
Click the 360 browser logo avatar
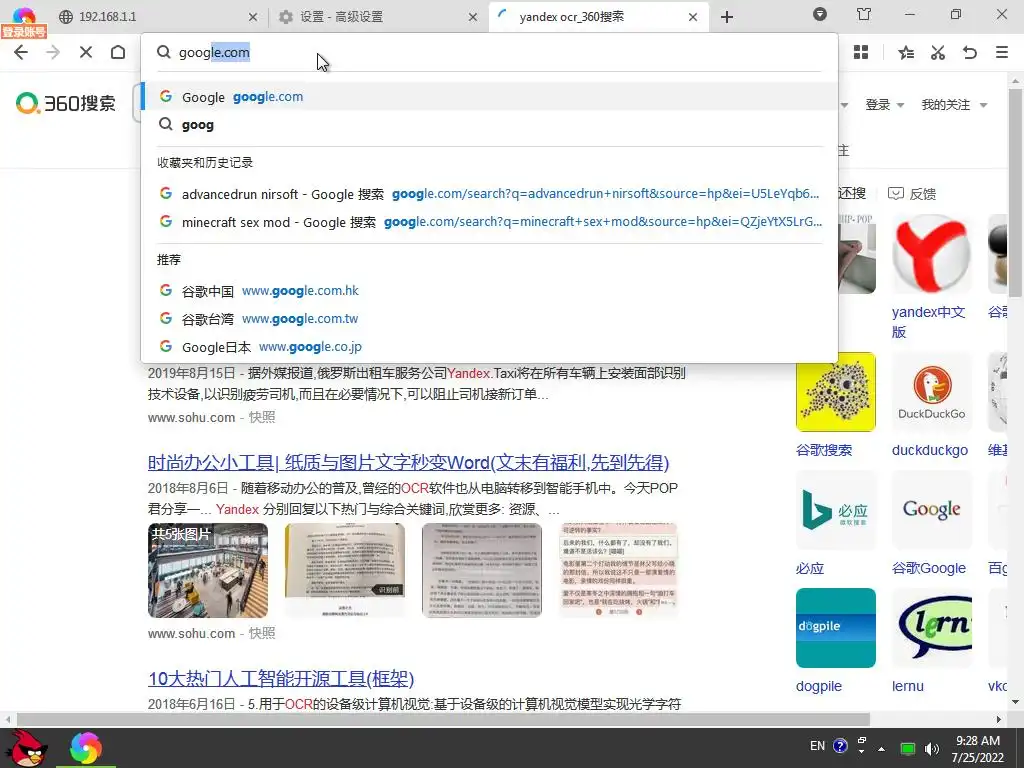24,14
